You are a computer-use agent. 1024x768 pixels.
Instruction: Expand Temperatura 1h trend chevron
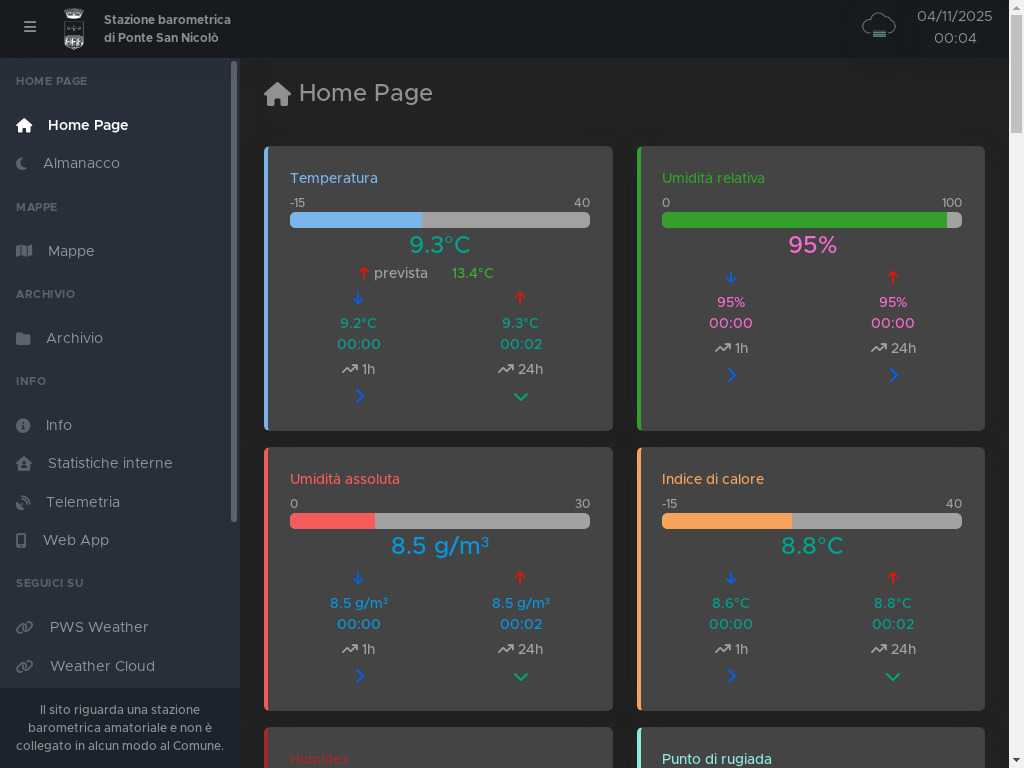[x=359, y=396]
